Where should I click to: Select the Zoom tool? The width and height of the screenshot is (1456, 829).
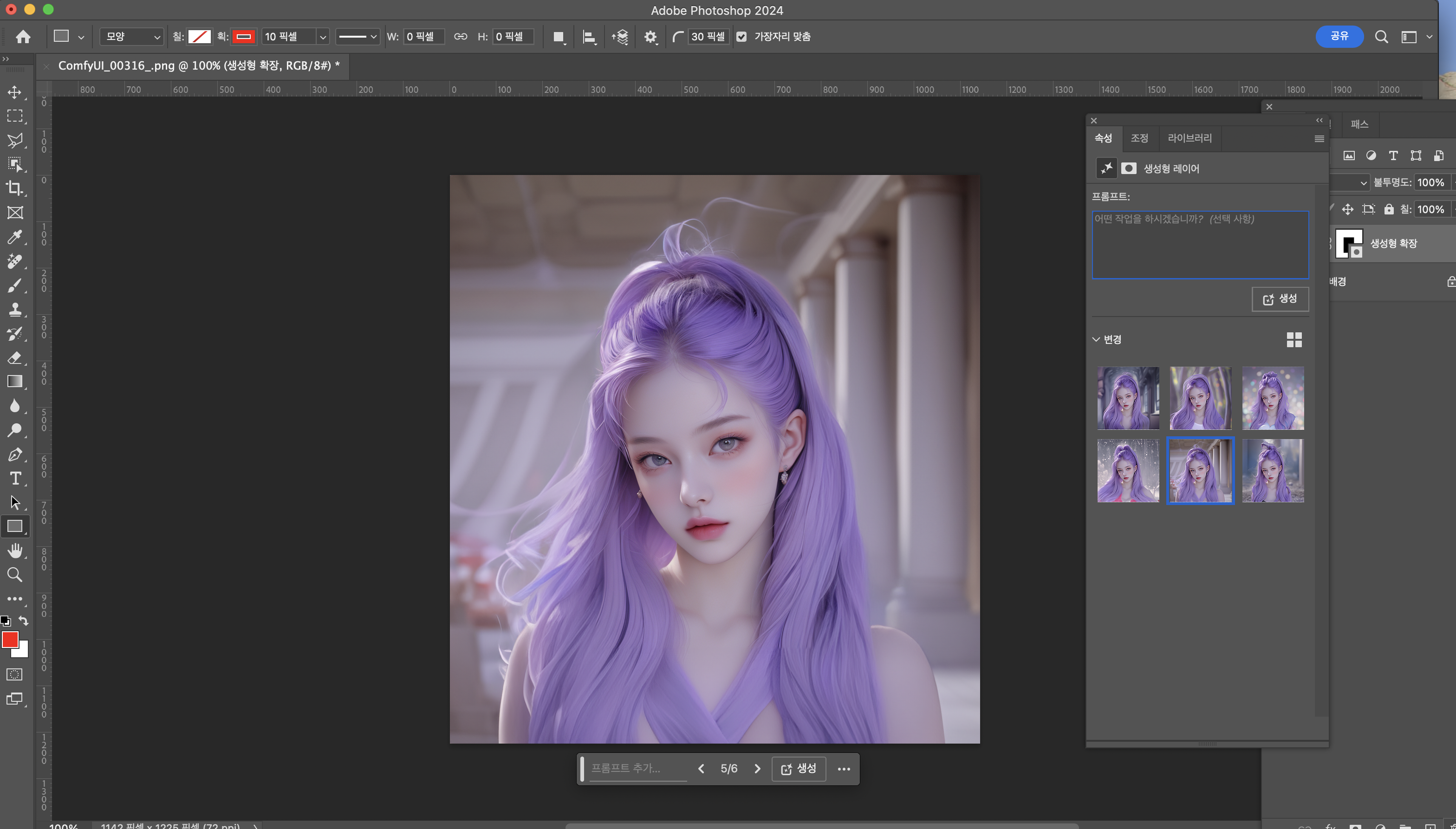(x=15, y=575)
